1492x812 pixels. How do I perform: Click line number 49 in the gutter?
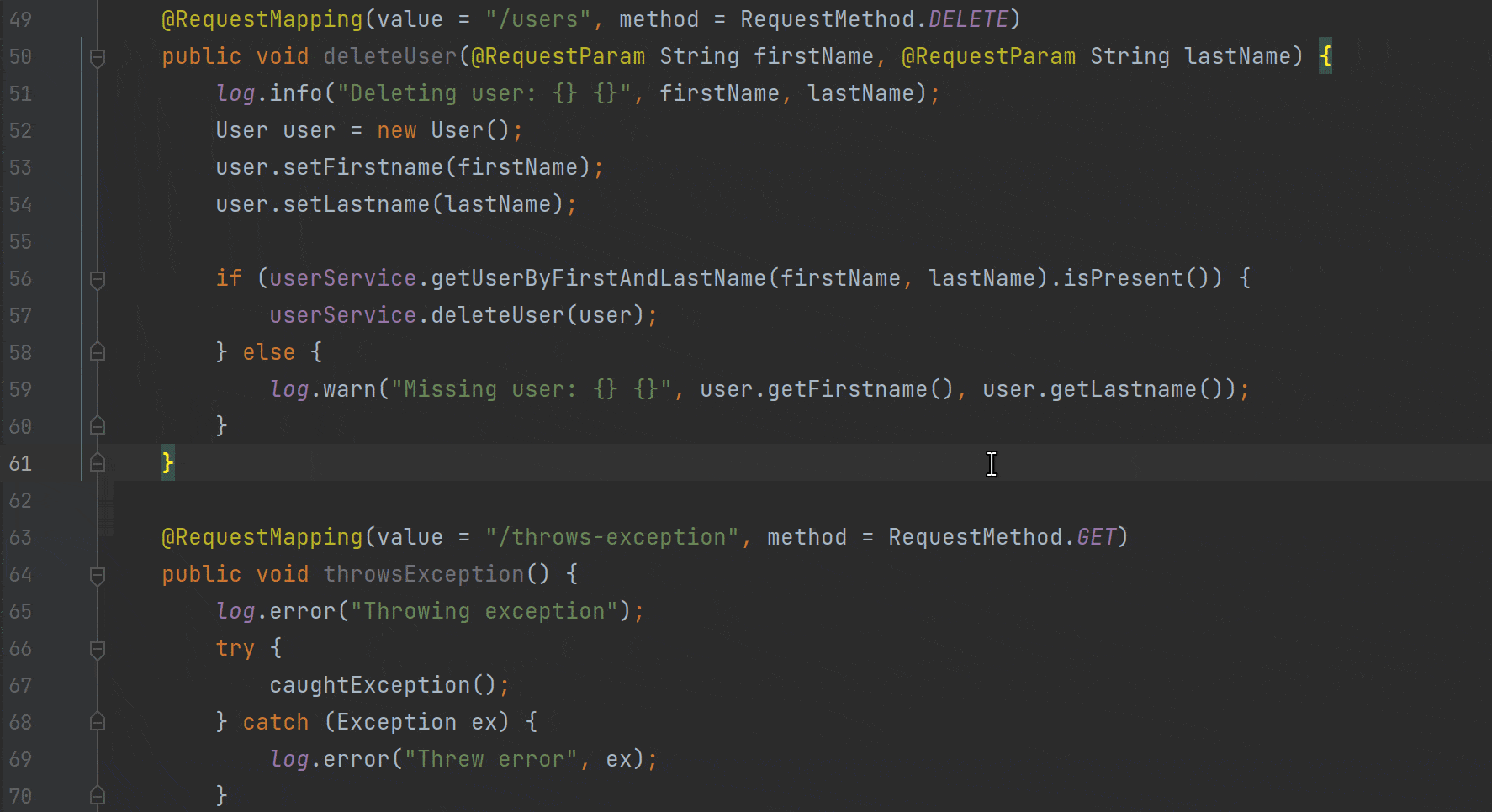[x=20, y=19]
